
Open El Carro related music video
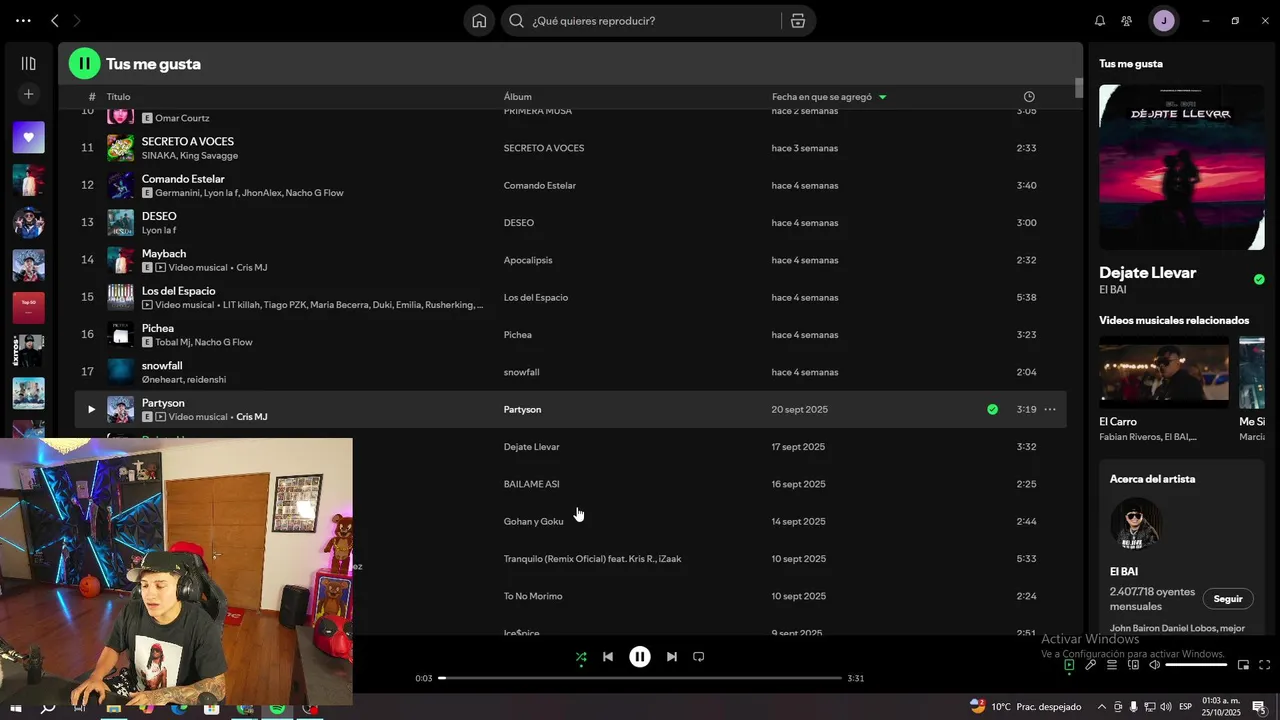(1164, 372)
